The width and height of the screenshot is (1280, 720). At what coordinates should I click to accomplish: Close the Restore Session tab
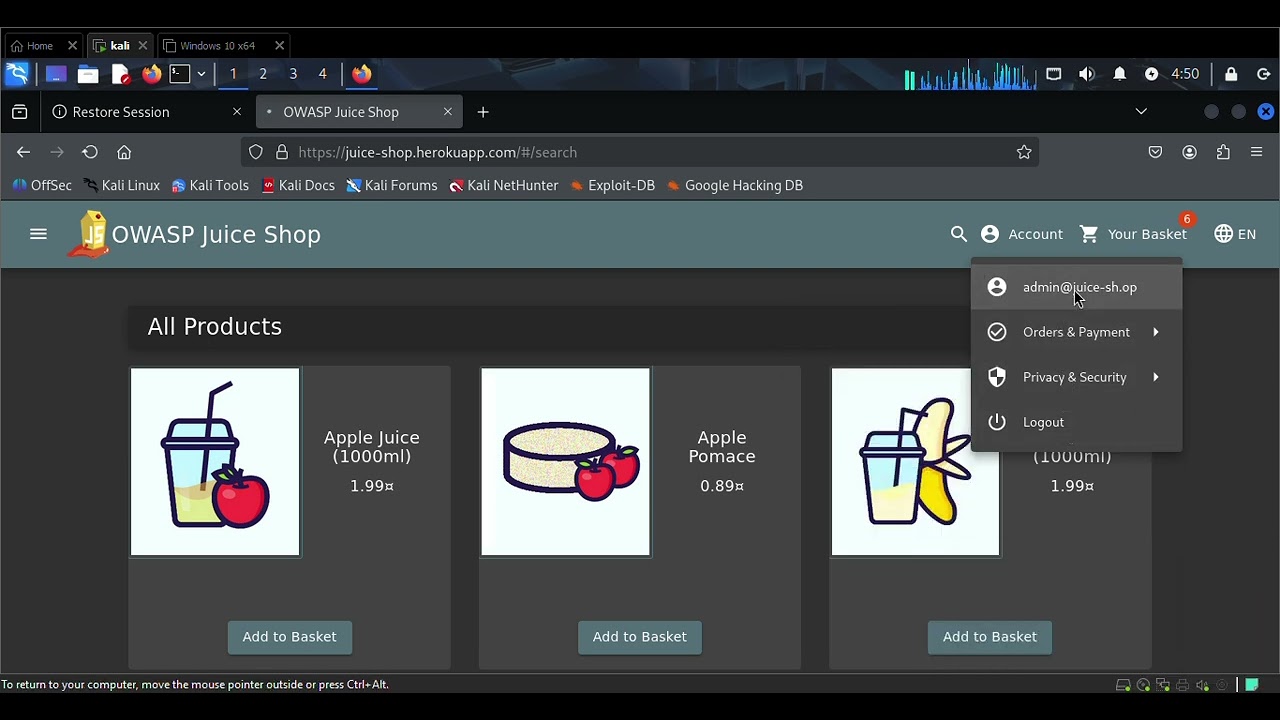coord(237,112)
